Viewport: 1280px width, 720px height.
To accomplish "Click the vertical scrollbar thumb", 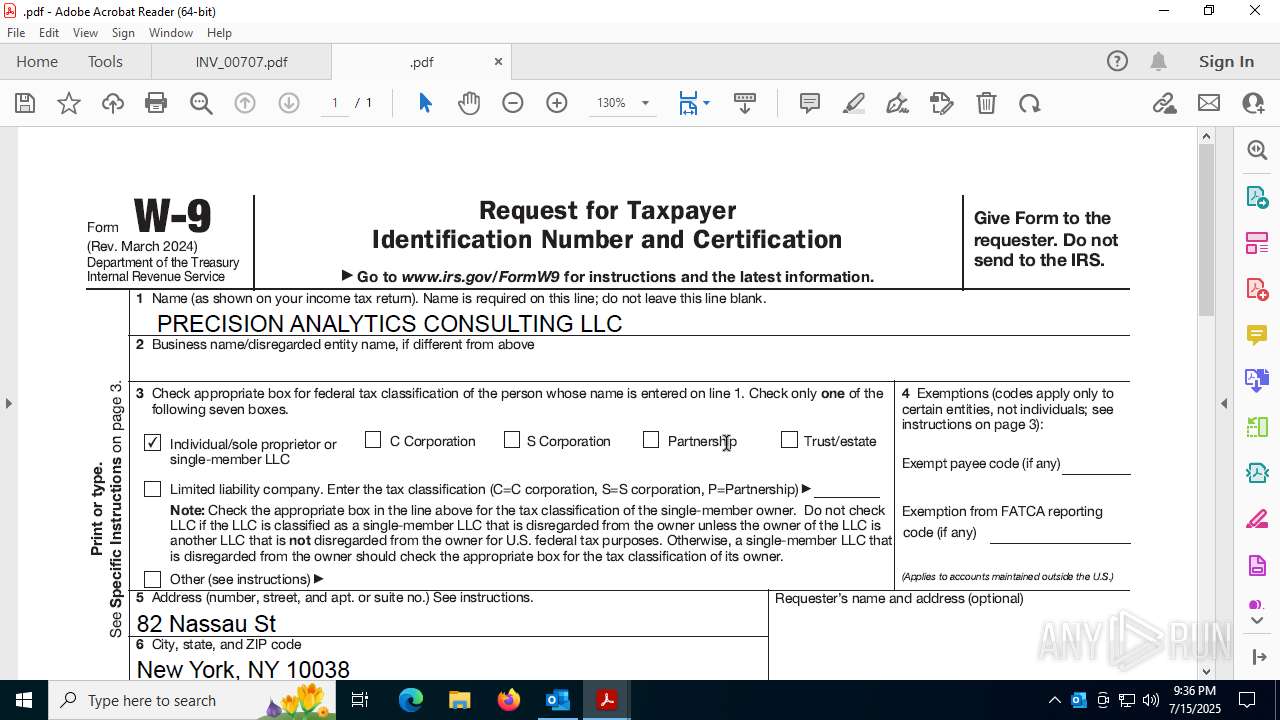I will tap(1206, 230).
